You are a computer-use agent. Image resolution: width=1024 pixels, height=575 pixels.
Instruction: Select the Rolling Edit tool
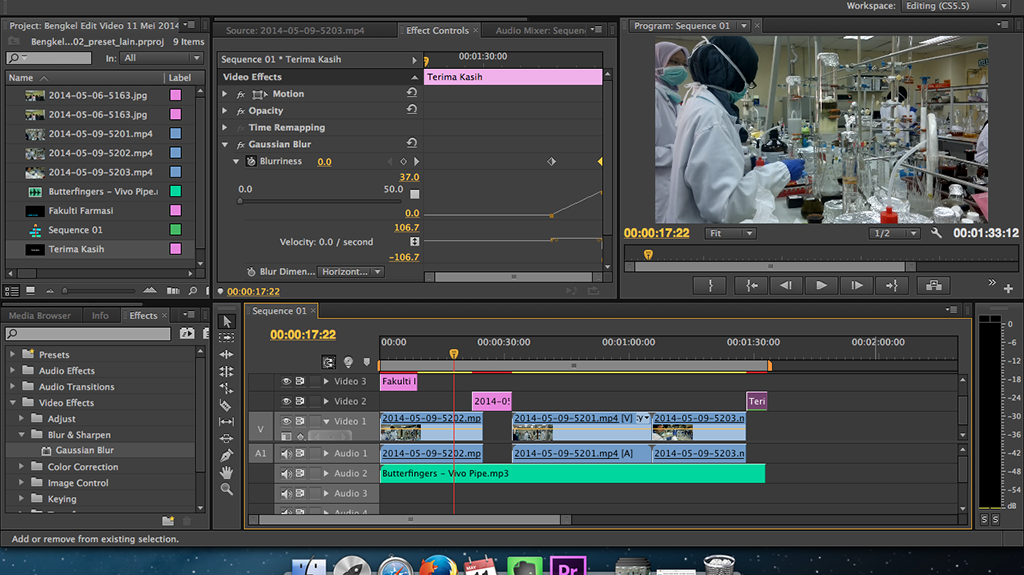(227, 371)
